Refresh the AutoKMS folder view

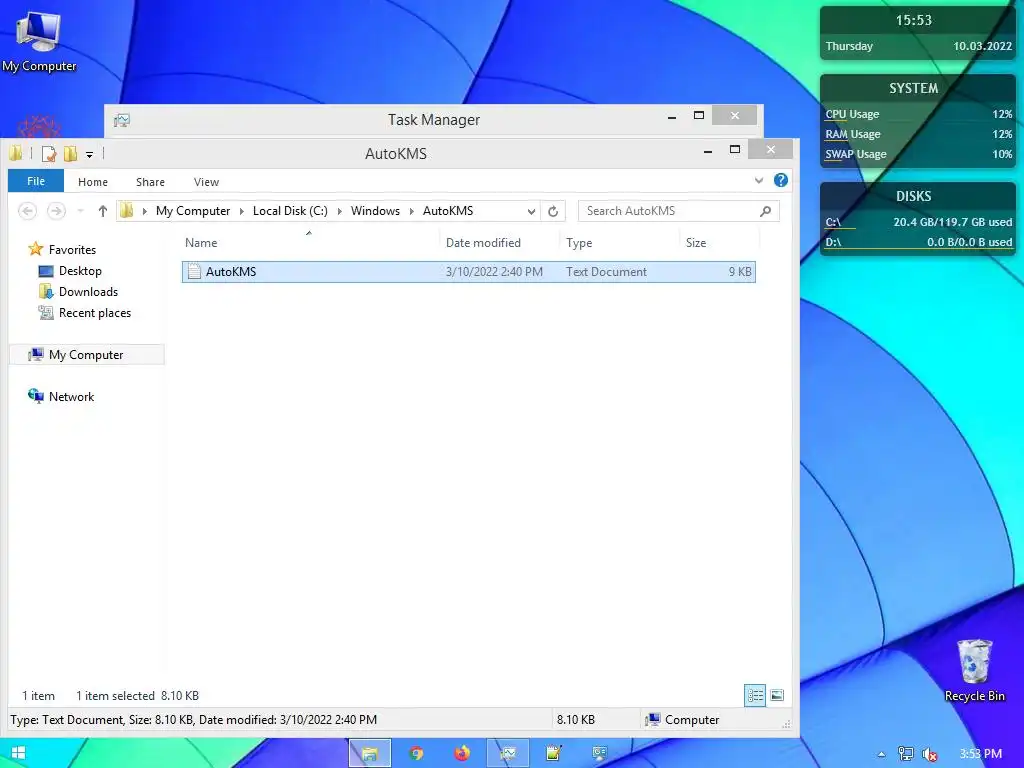click(x=552, y=212)
